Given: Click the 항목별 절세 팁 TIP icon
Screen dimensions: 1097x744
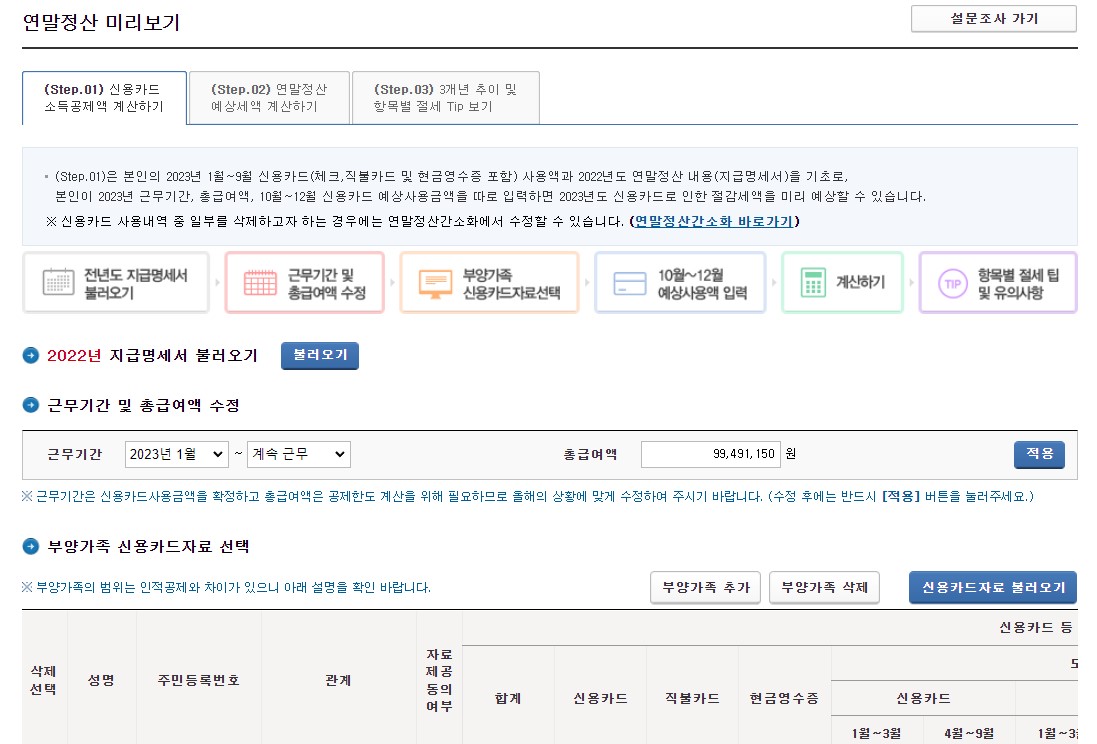Looking at the screenshot, I should click(950, 282).
